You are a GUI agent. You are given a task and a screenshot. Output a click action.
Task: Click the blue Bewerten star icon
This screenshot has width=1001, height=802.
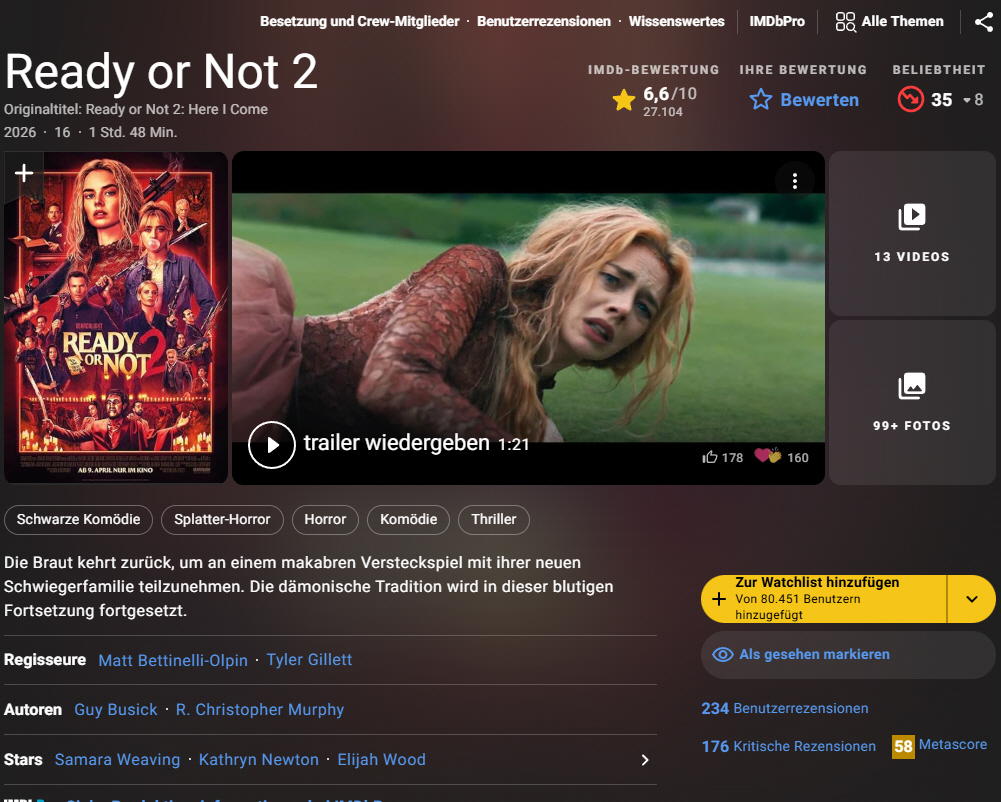pyautogui.click(x=760, y=100)
